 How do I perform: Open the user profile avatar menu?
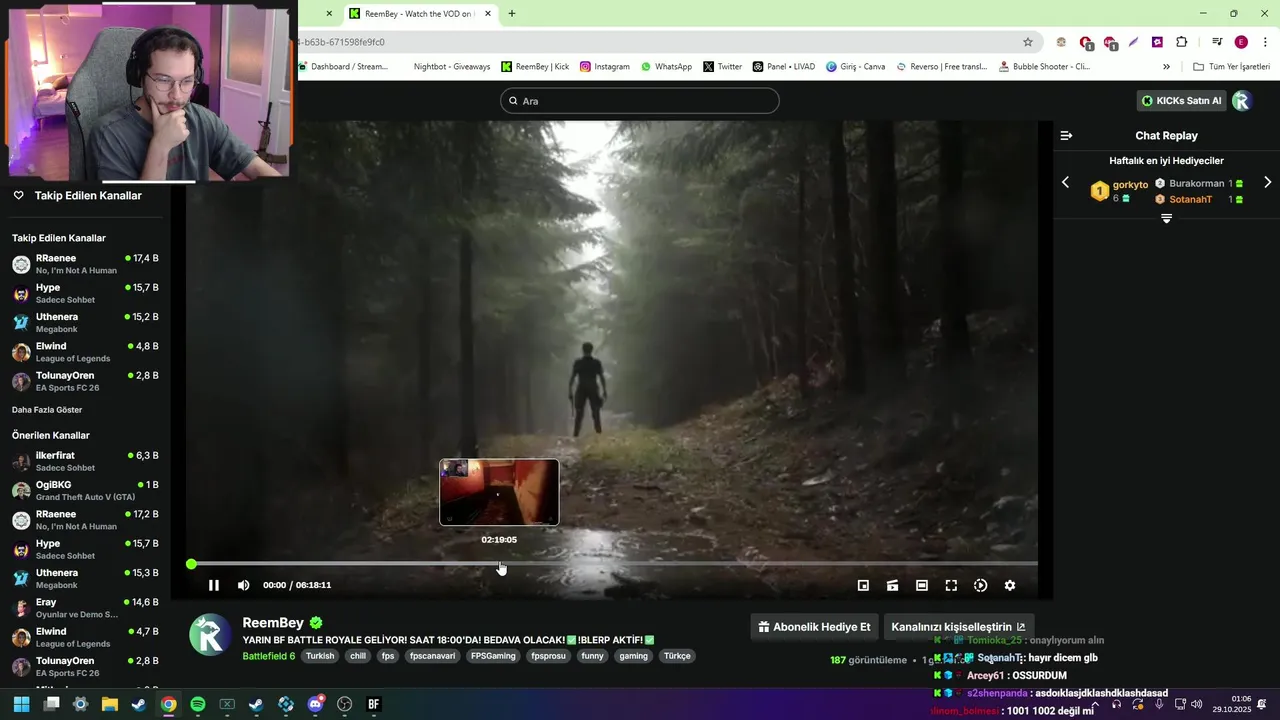click(1242, 101)
